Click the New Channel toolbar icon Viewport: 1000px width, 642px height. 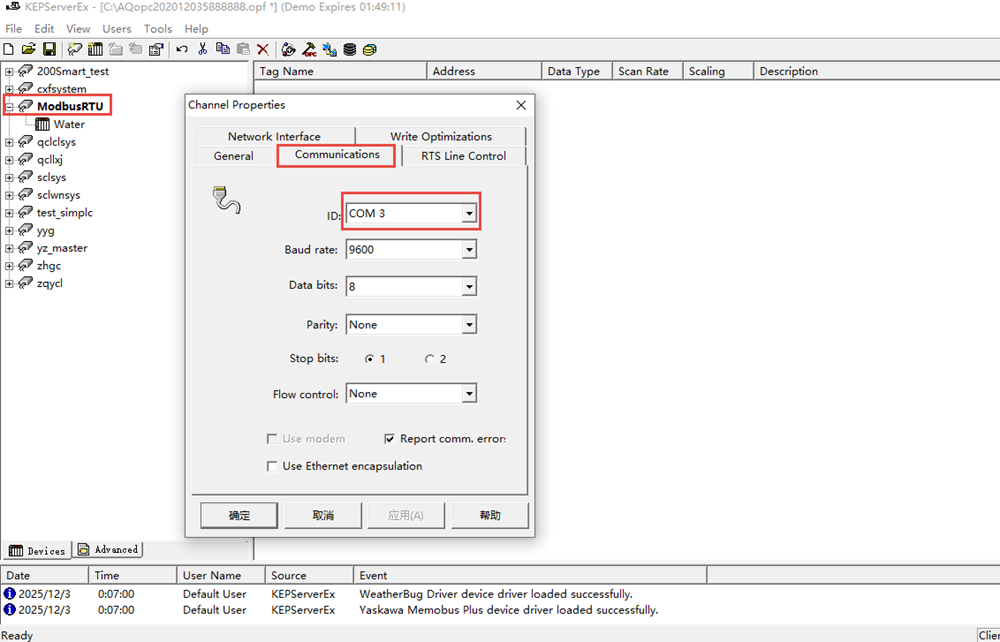pyautogui.click(x=76, y=49)
